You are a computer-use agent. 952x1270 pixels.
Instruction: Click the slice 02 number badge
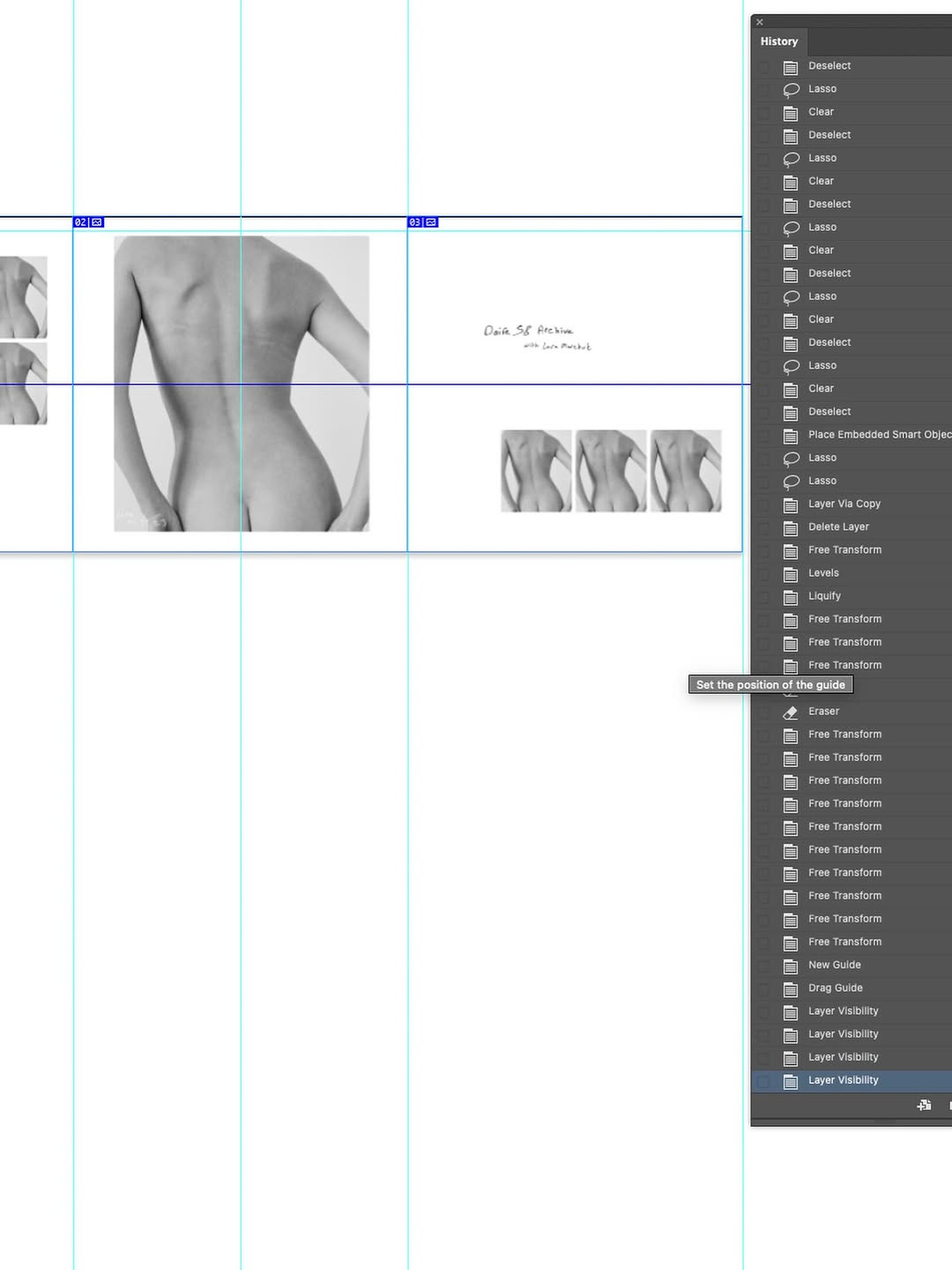80,222
